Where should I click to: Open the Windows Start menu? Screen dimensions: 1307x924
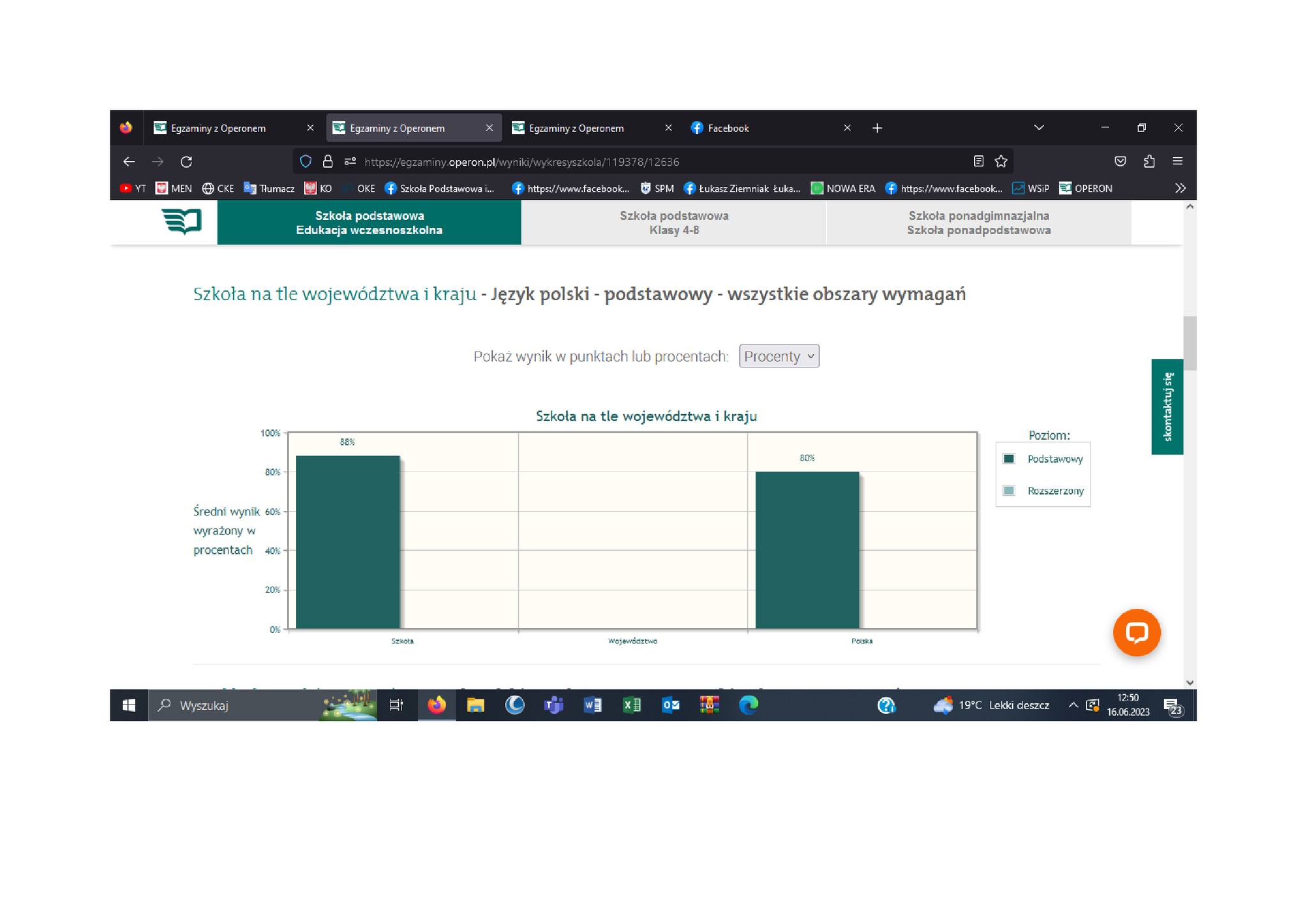click(x=129, y=705)
